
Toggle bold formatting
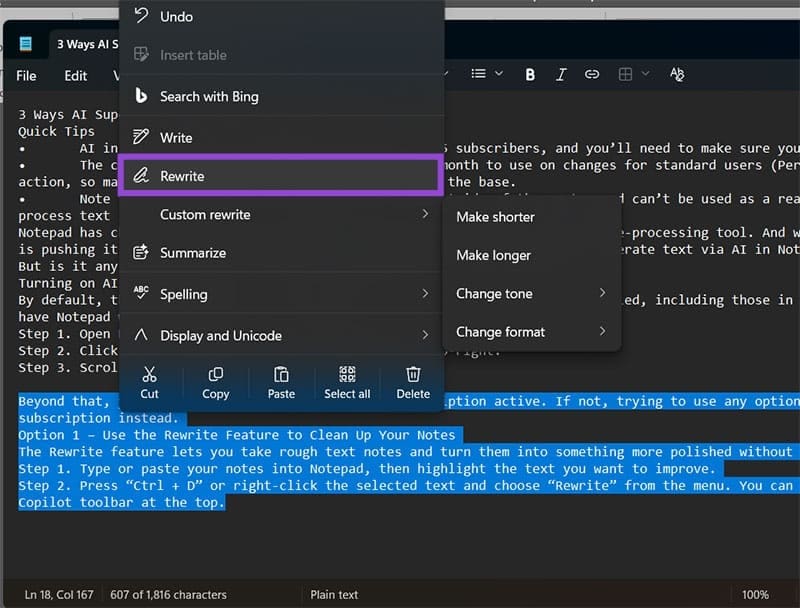click(529, 74)
